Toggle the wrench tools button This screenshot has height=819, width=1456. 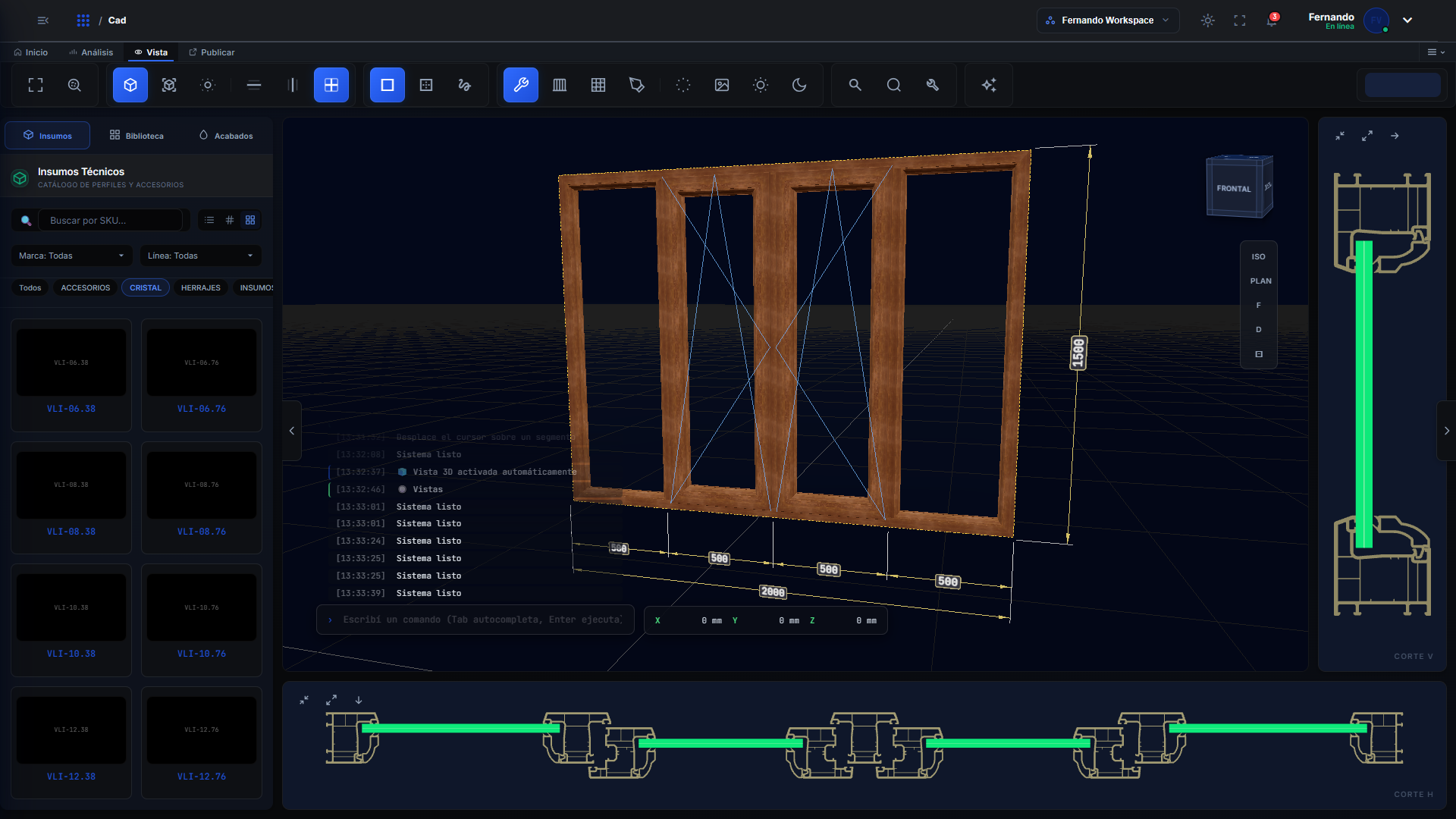[521, 85]
